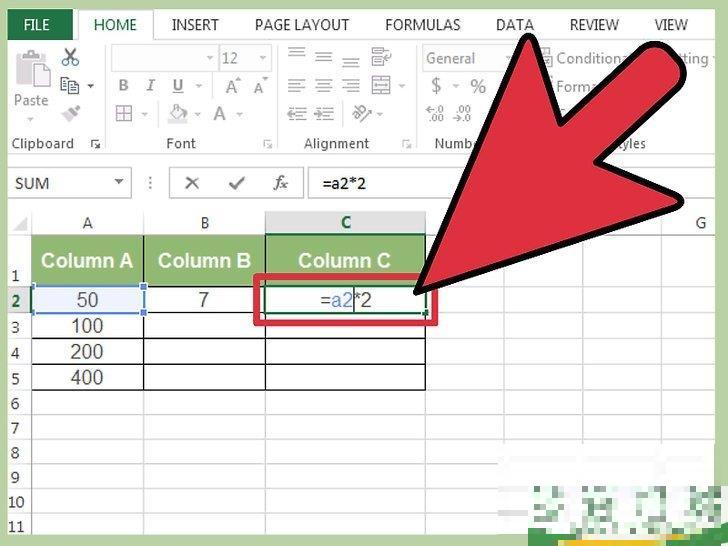Center text horizontally
This screenshot has height=546, width=728.
[324, 85]
